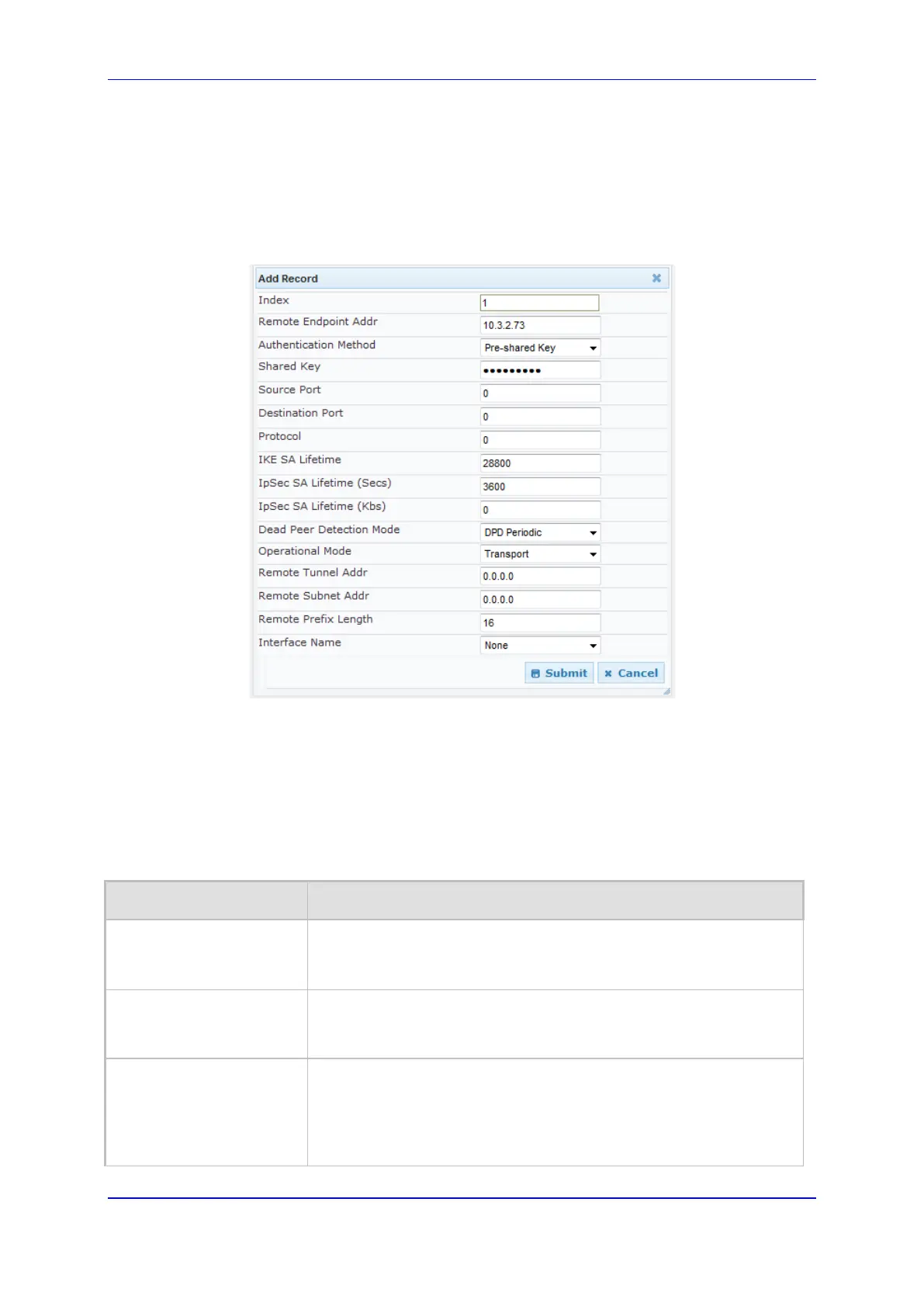Click the Remote Endpoint Addr label
Image resolution: width=924 pixels, height=1306 pixels.
[318, 321]
